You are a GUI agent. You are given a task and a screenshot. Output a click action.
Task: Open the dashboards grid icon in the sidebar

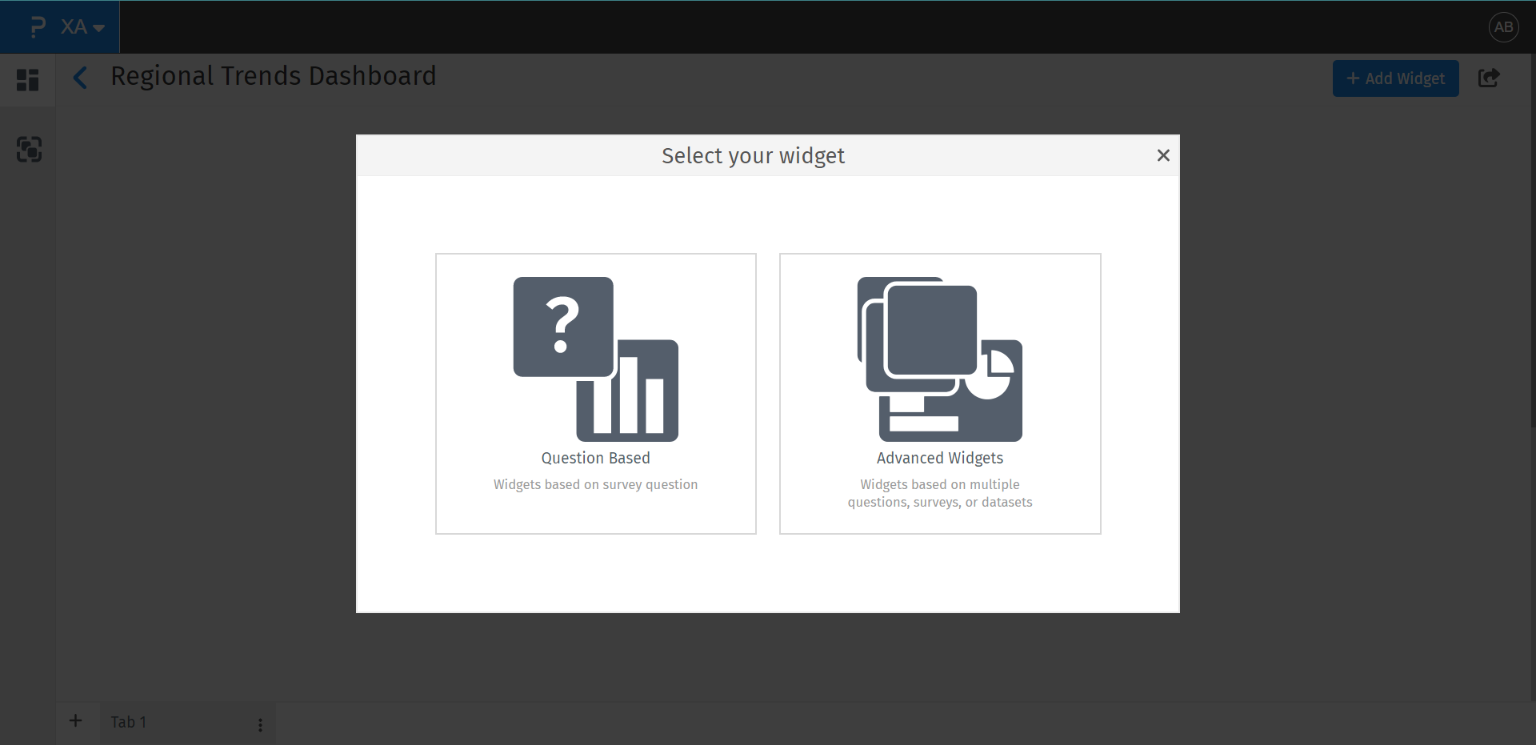(27, 79)
